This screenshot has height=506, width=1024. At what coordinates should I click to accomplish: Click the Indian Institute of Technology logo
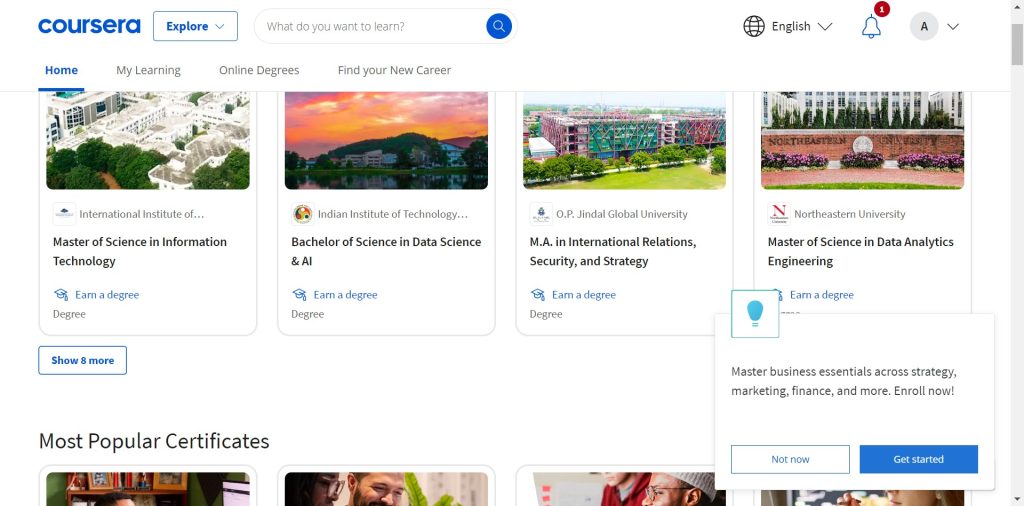pos(302,214)
